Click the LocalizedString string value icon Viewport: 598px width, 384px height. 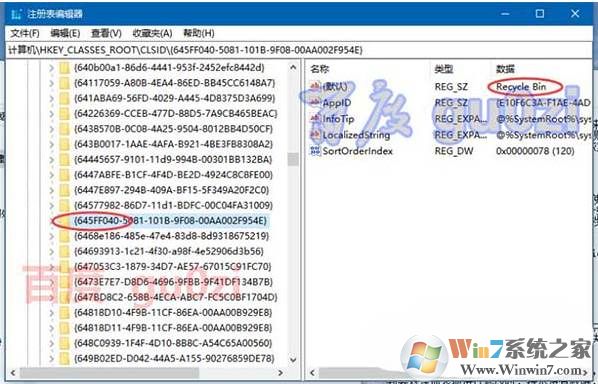[x=315, y=135]
